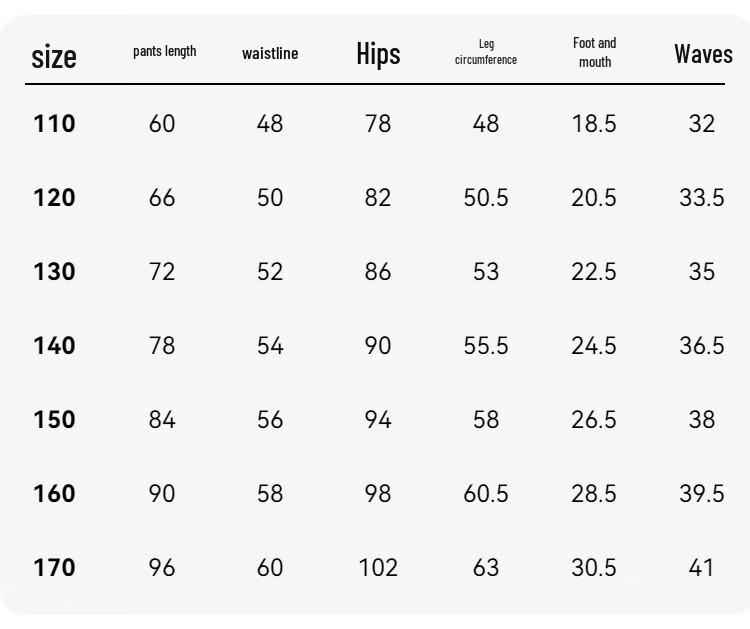This screenshot has height=629, width=750.
Task: Click the size 160 row label
Action: 54,493
